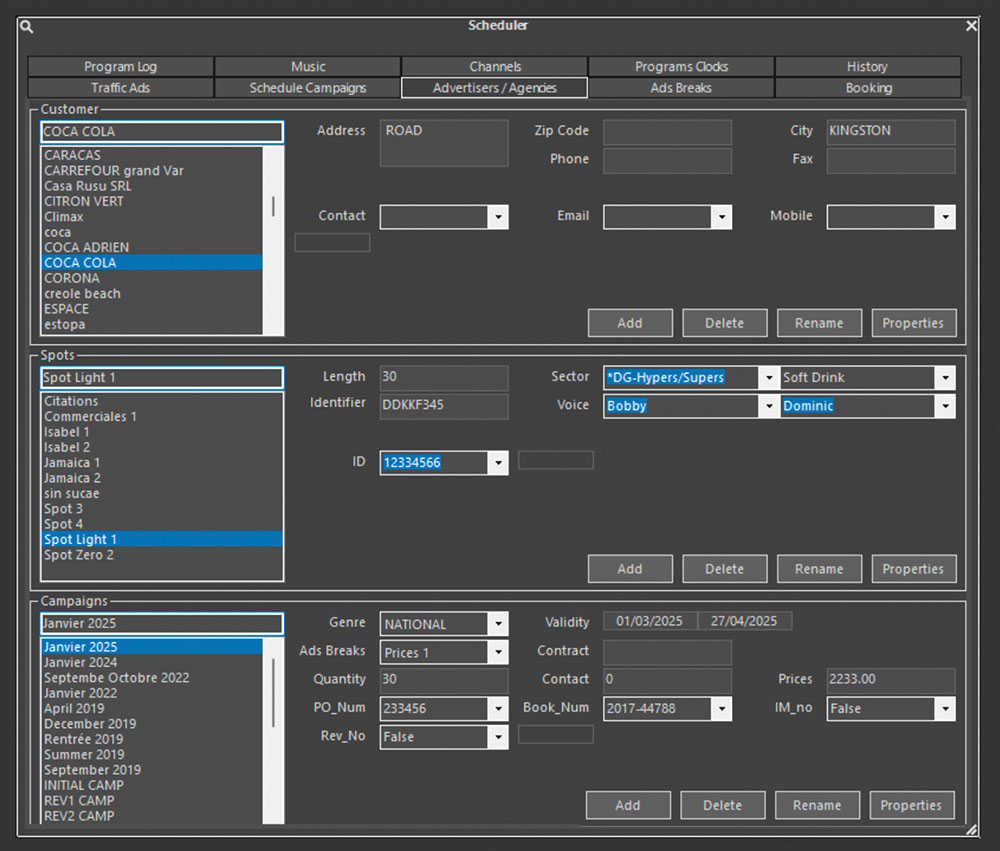Open the Booking tab
This screenshot has width=1000, height=851.
[x=868, y=88]
